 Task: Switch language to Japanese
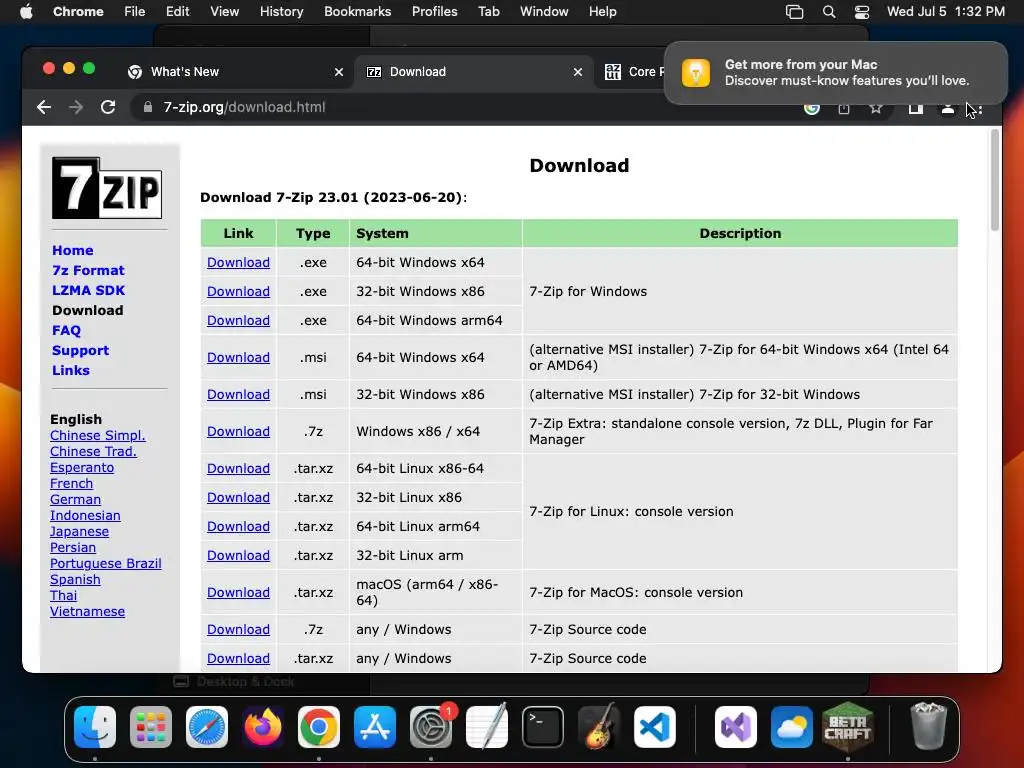tap(80, 532)
